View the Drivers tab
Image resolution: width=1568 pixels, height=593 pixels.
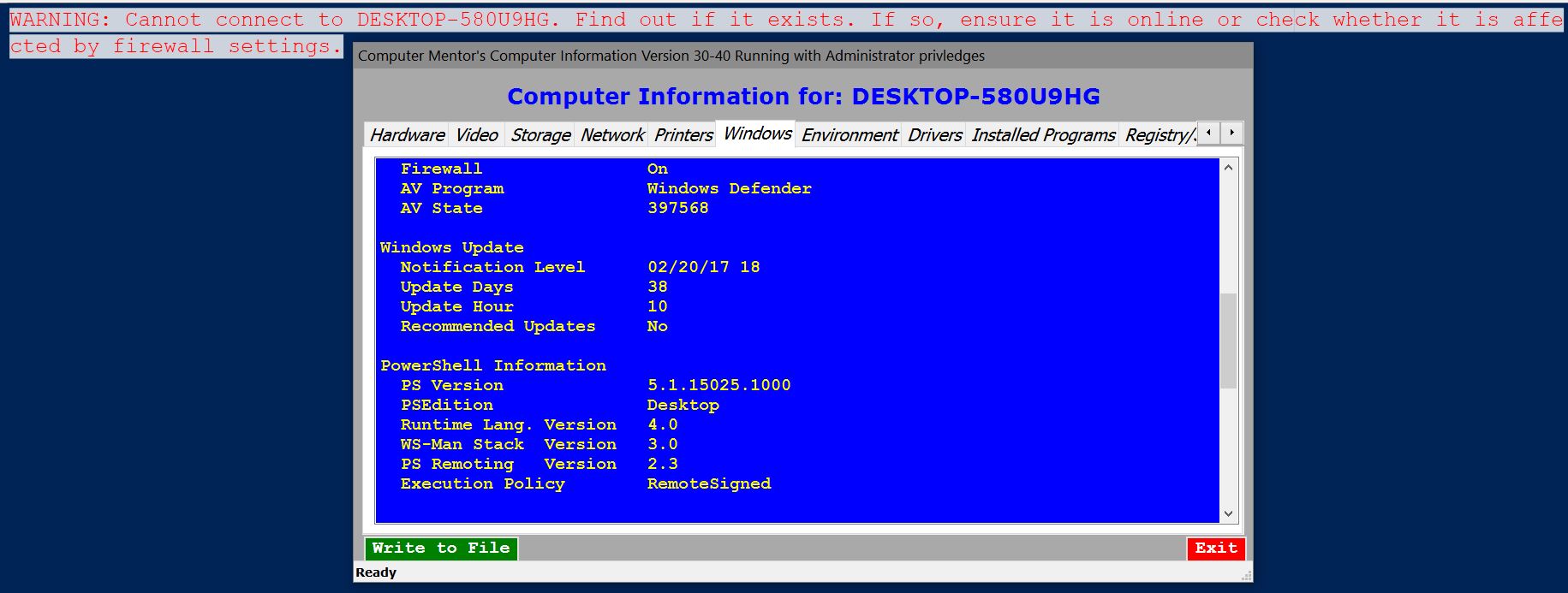934,135
